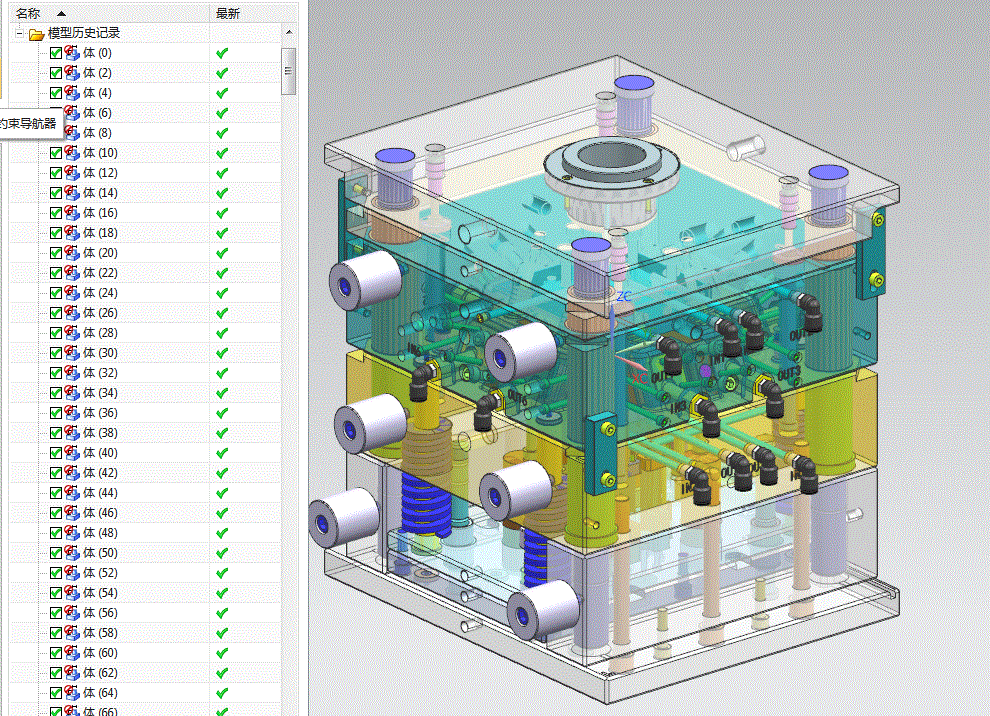Toggle the checkbox for 体 (24)
Screen dimensions: 990x716
coord(56,293)
